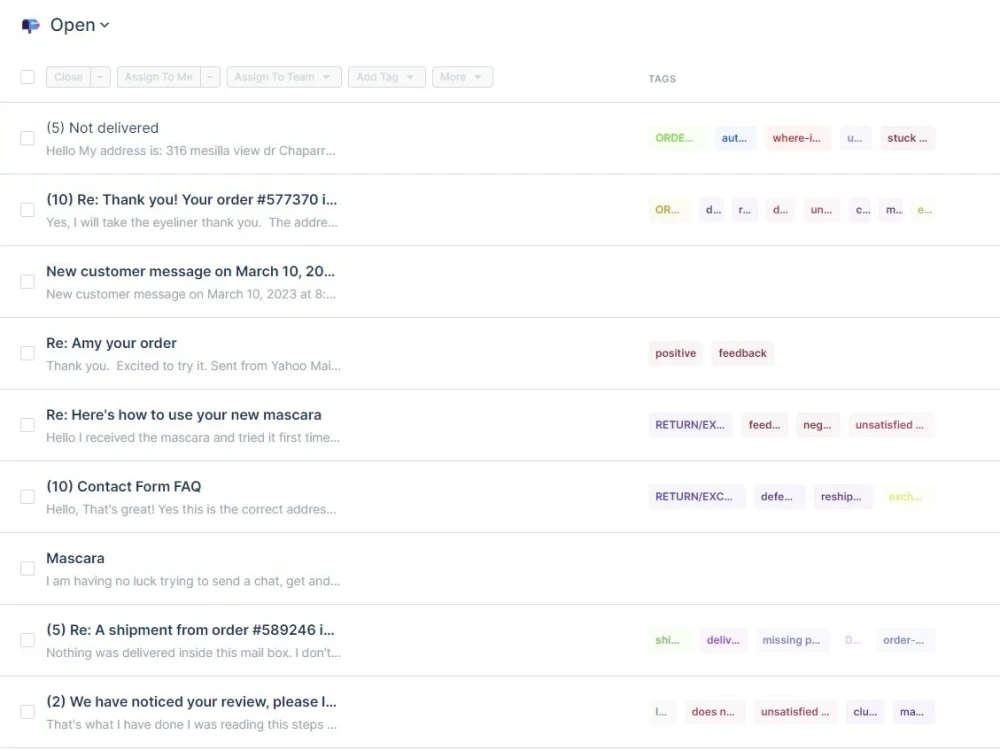Open 'A shipment from order #589246' ticket

click(190, 630)
